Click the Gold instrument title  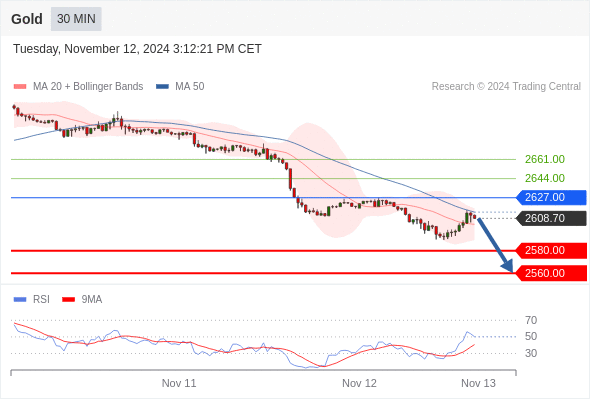[27, 19]
